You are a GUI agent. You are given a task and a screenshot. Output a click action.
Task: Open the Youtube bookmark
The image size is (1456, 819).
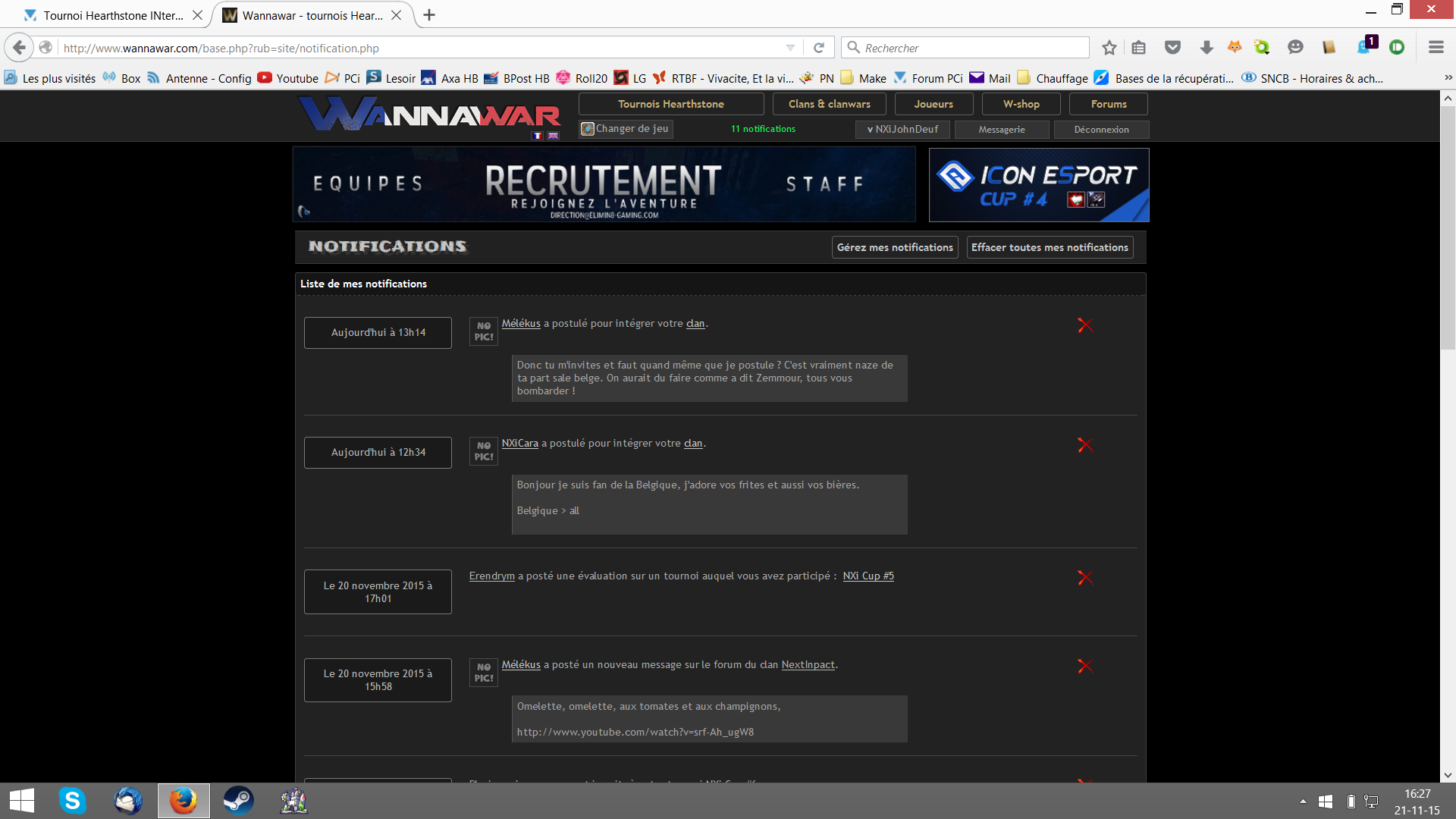click(x=288, y=78)
